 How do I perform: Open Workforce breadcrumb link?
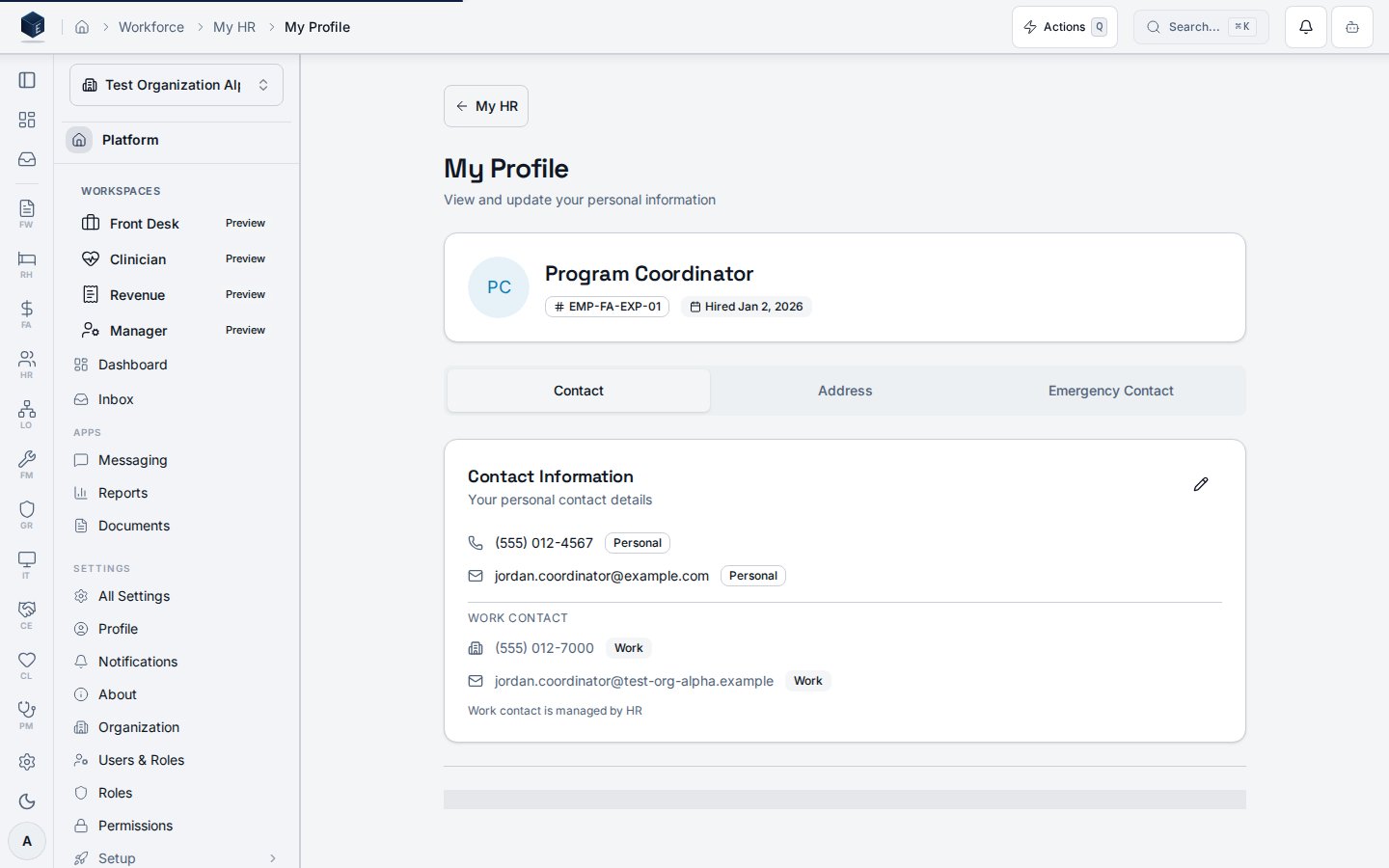[151, 27]
